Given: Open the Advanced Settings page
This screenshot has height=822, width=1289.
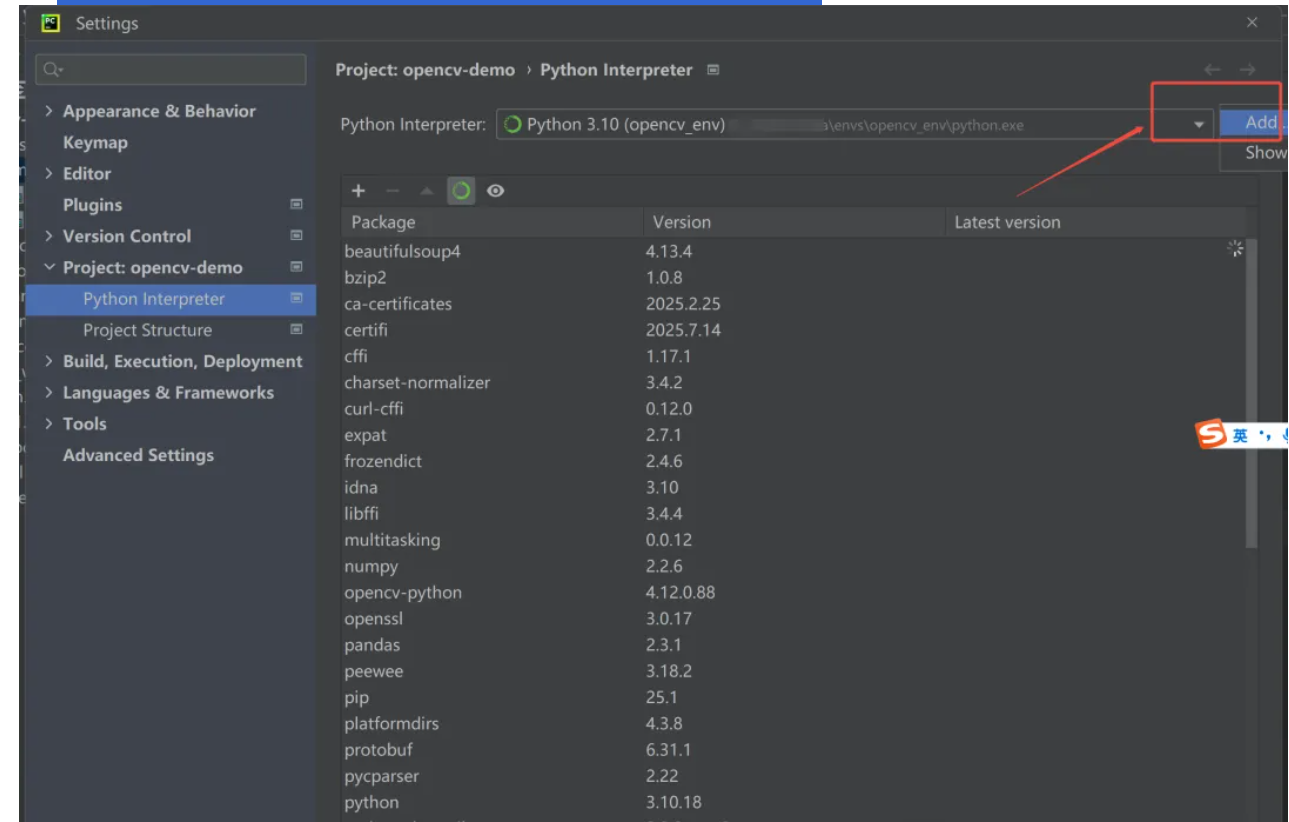Looking at the screenshot, I should 138,455.
